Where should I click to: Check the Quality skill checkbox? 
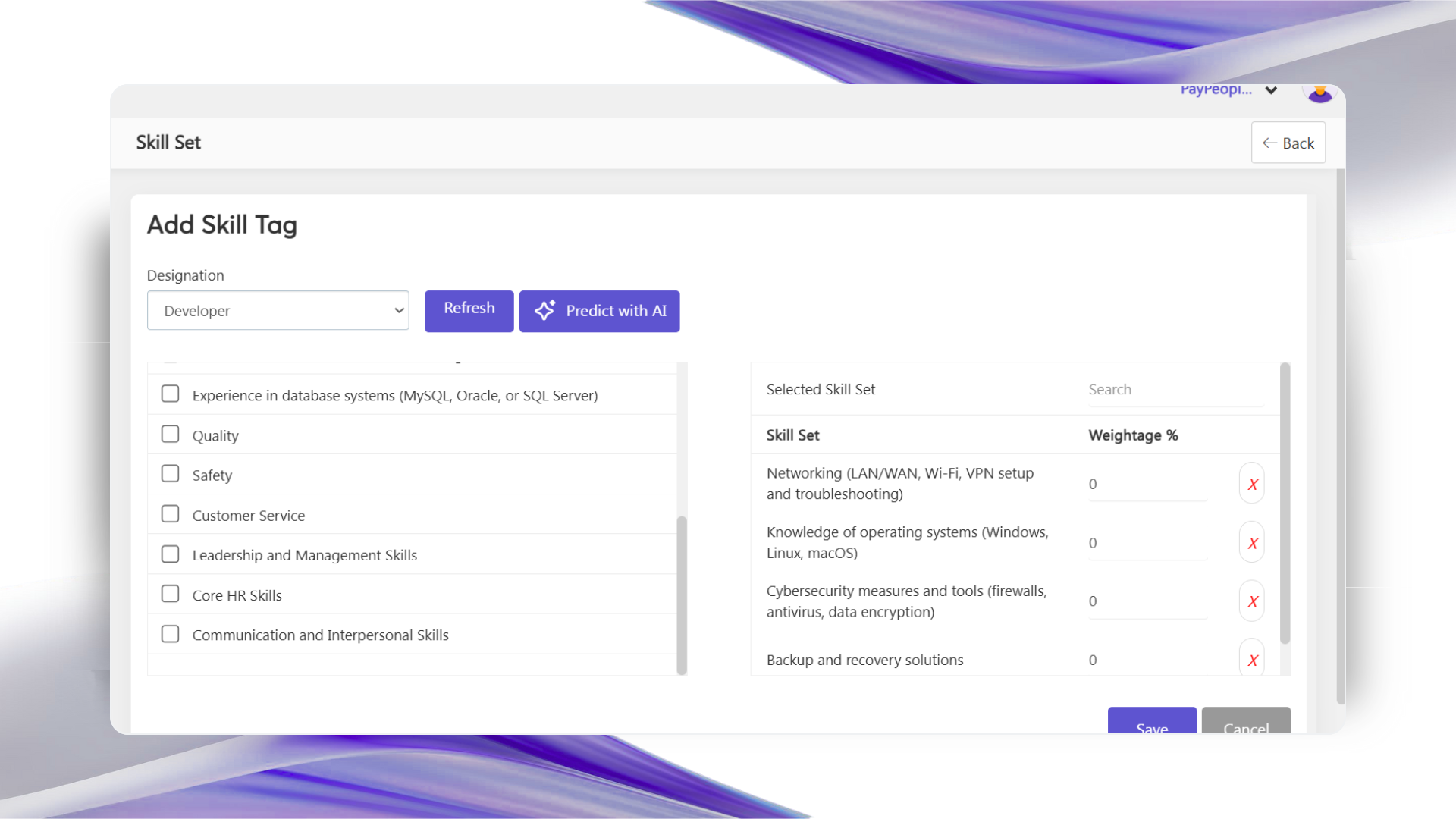(x=171, y=435)
